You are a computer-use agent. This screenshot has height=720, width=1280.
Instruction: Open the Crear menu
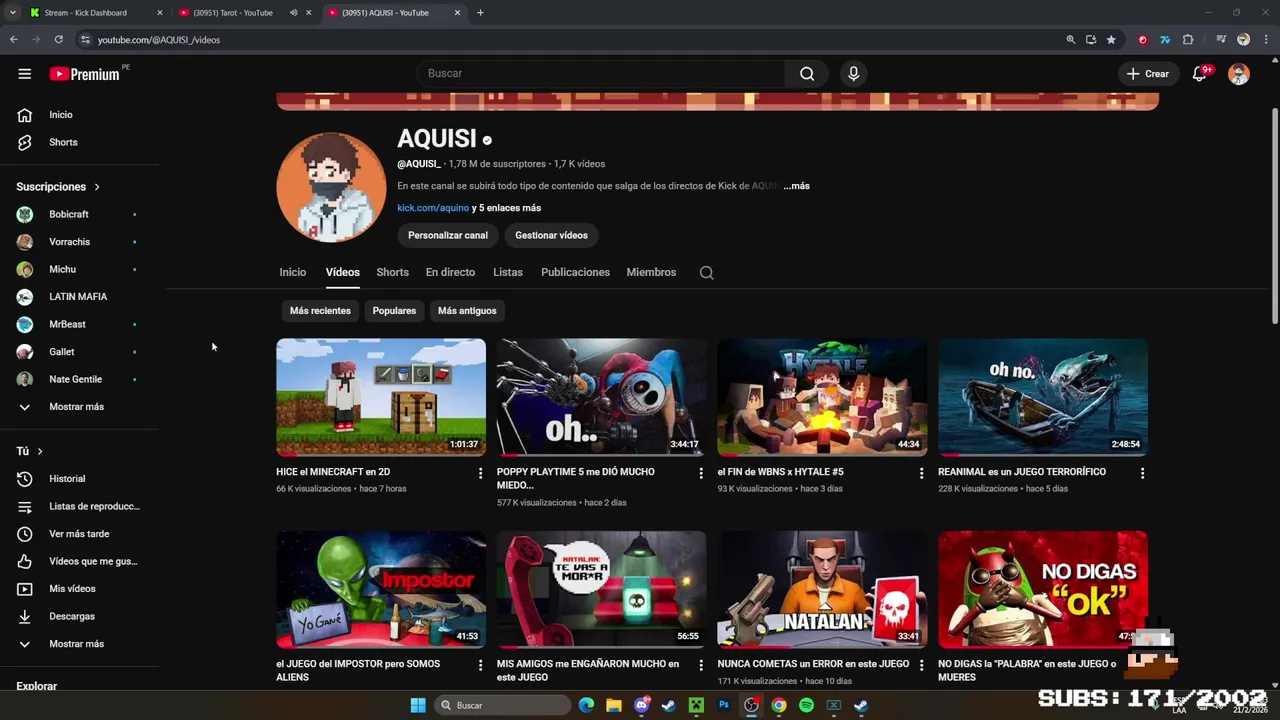point(1147,74)
